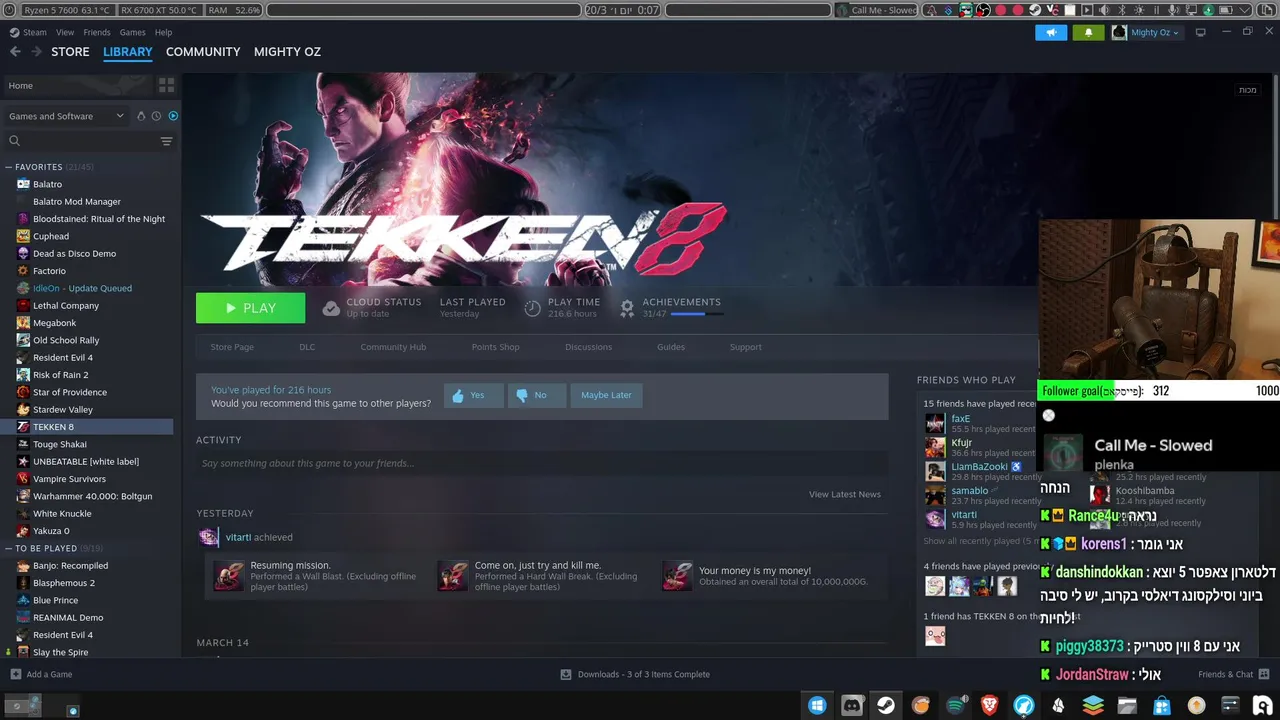
Task: Open the Community Hub link
Action: coord(393,347)
